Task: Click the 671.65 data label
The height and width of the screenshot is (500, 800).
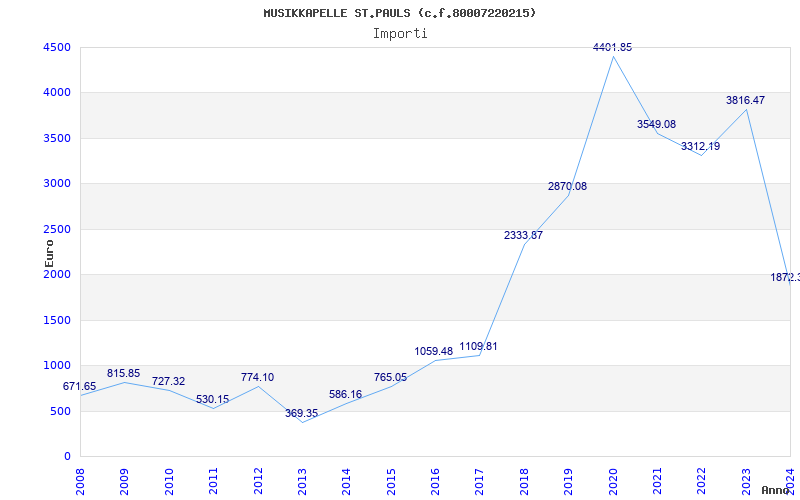Action: [80, 387]
